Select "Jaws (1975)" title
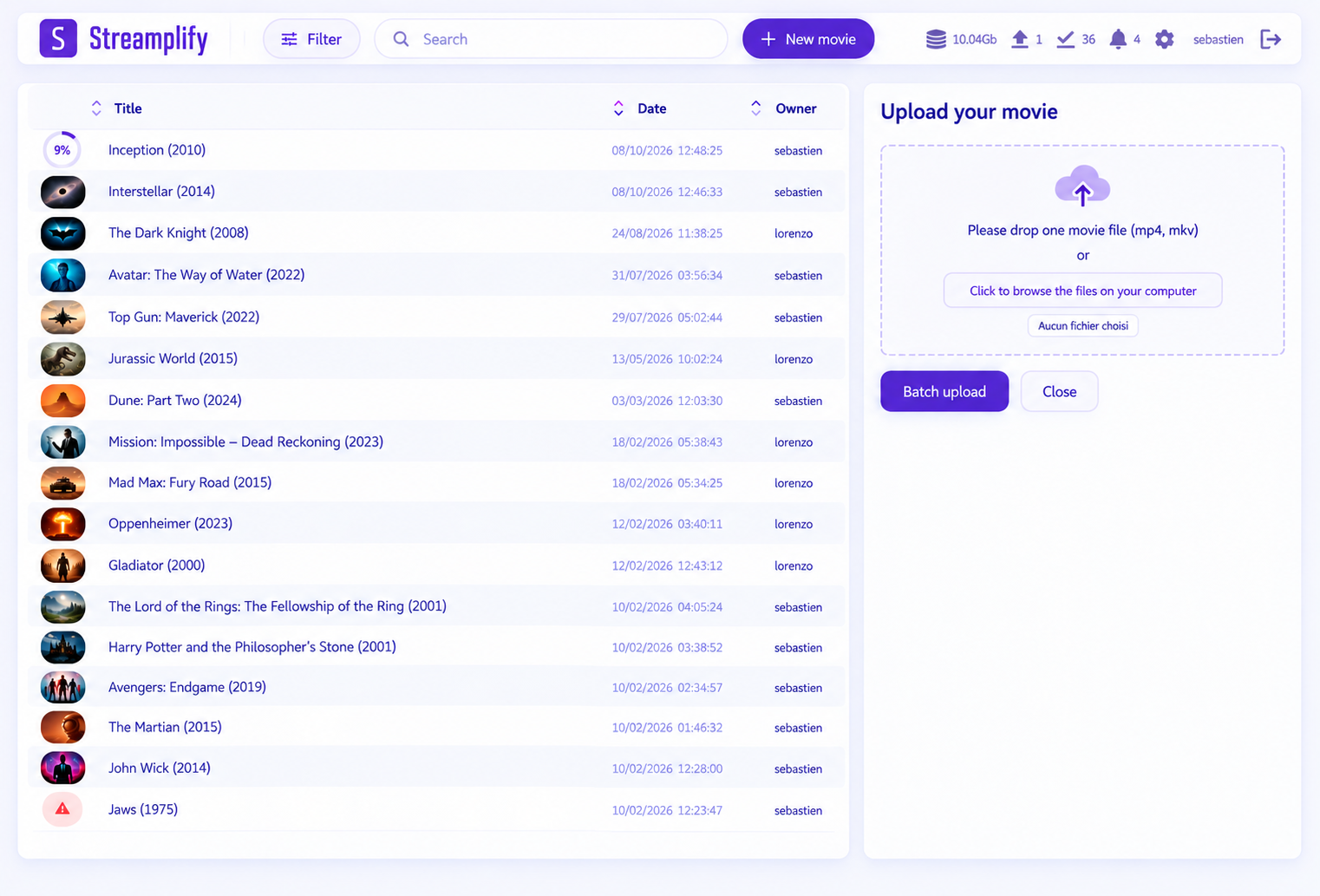The image size is (1320, 896). 143,809
